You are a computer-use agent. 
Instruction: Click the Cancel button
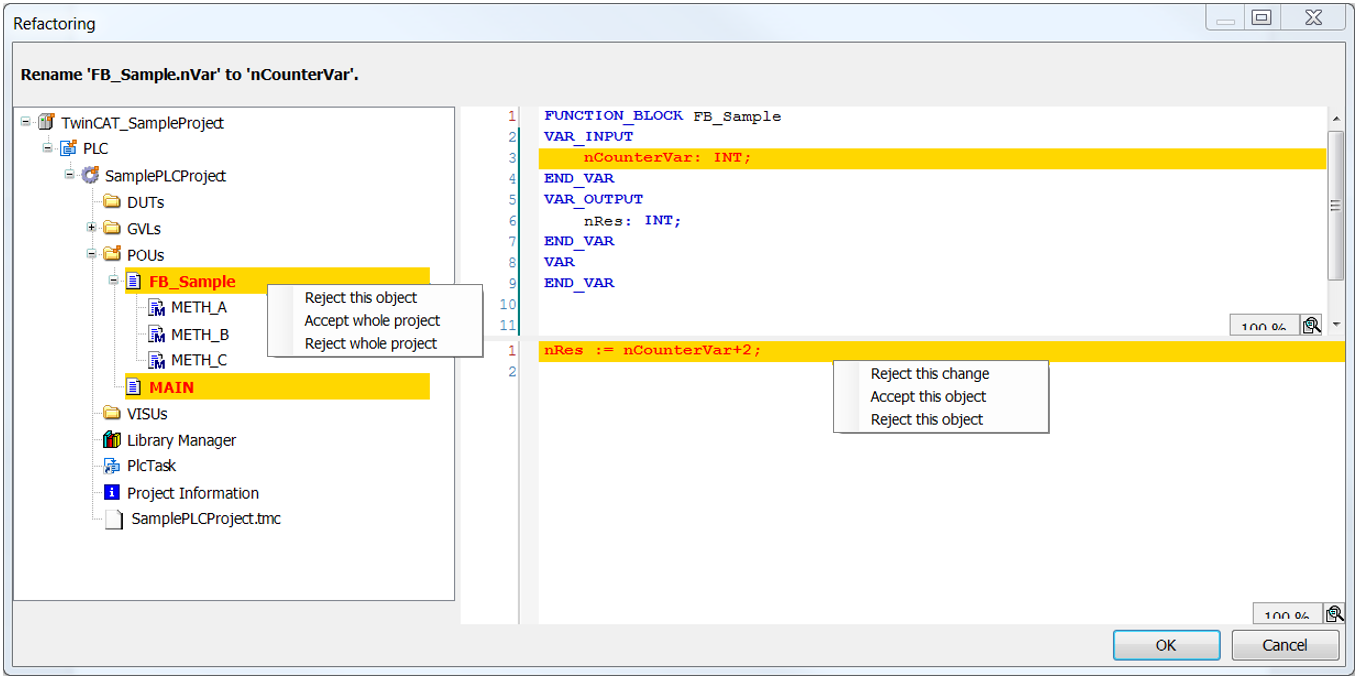point(1285,645)
